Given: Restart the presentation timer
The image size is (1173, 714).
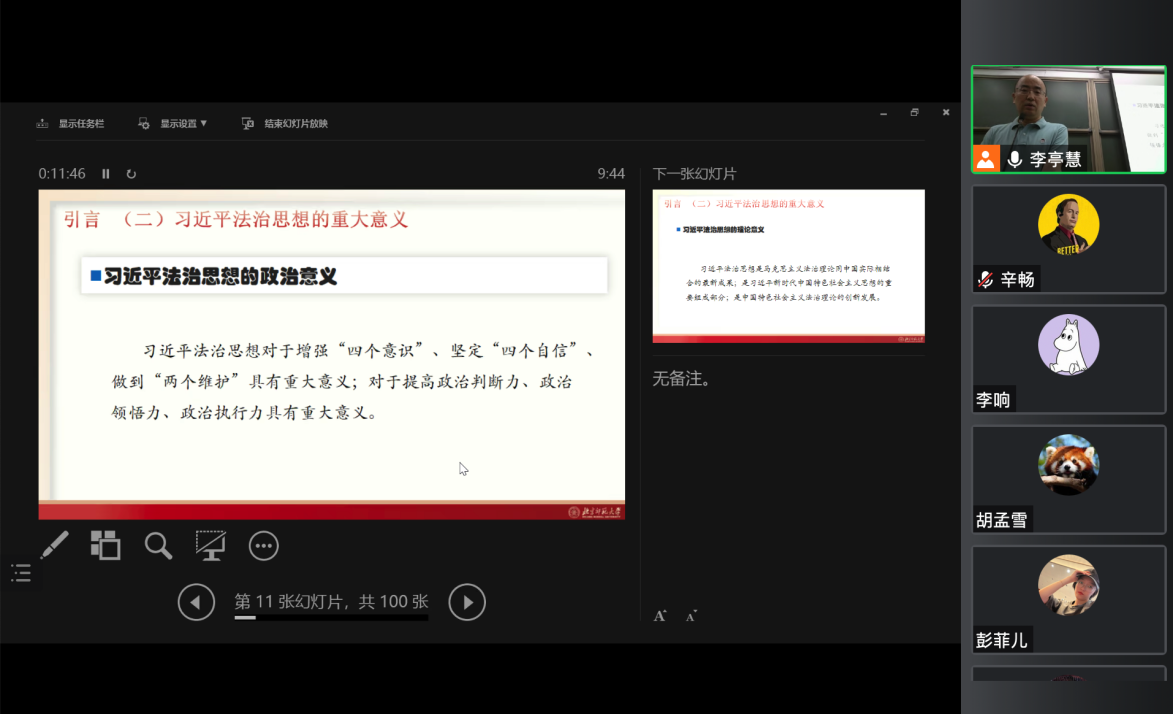Looking at the screenshot, I should [131, 174].
